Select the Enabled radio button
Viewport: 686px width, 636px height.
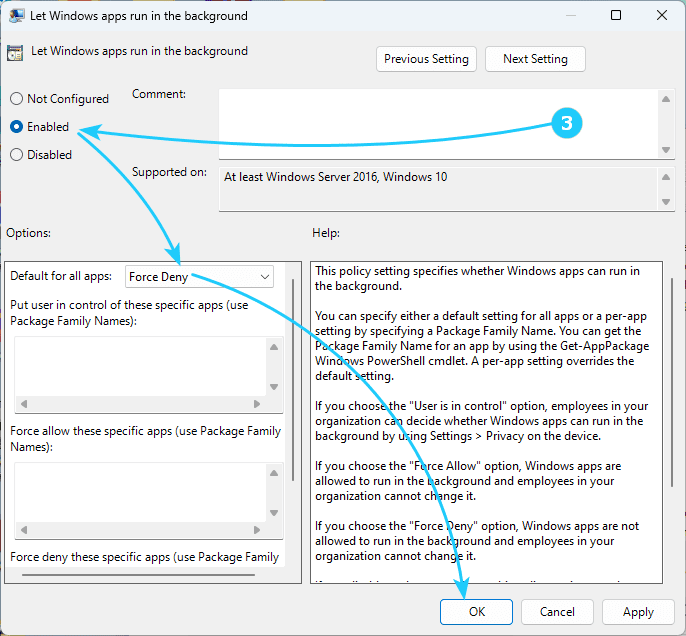16,127
